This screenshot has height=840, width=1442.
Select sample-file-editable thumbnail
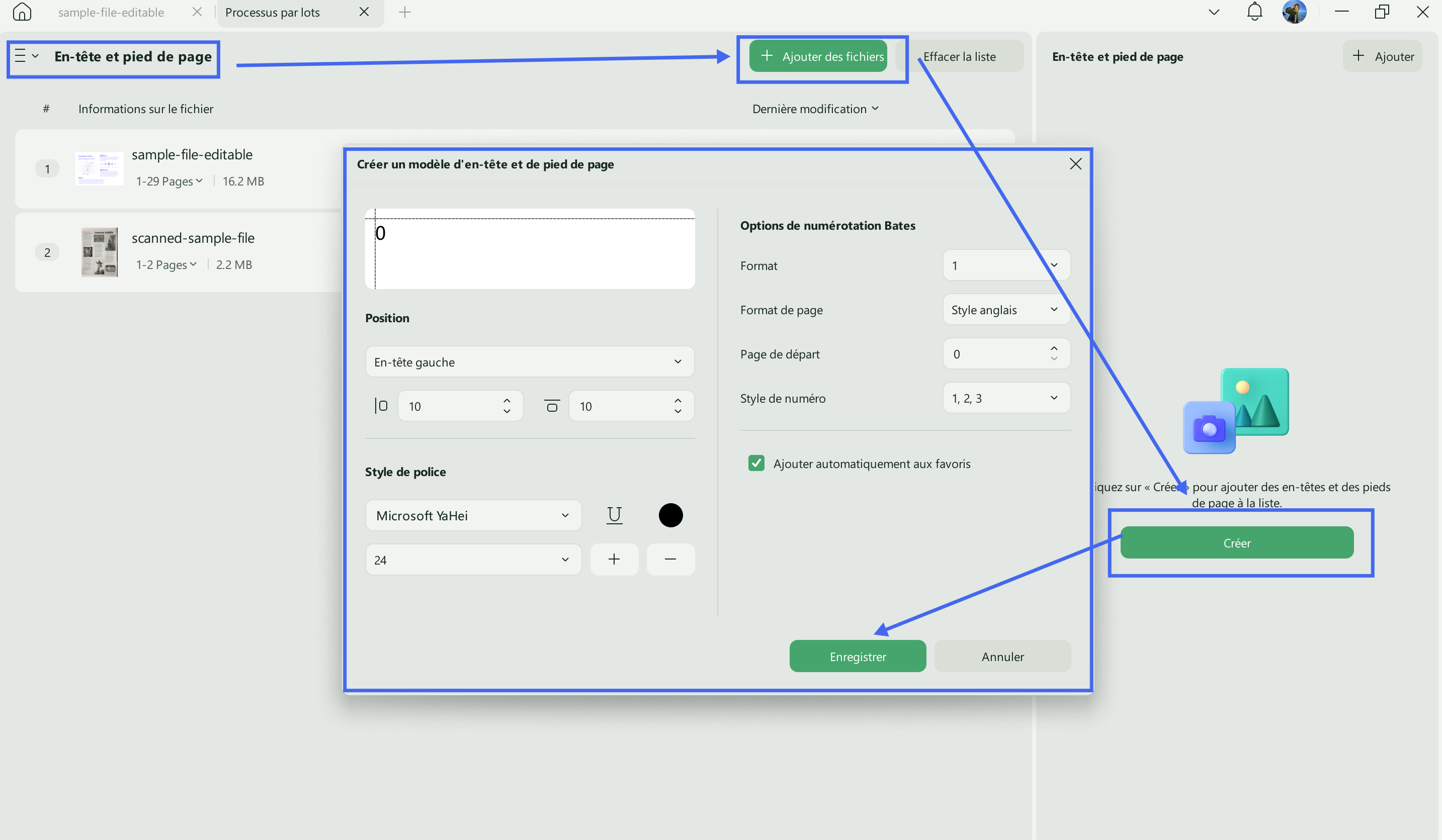[x=100, y=169]
